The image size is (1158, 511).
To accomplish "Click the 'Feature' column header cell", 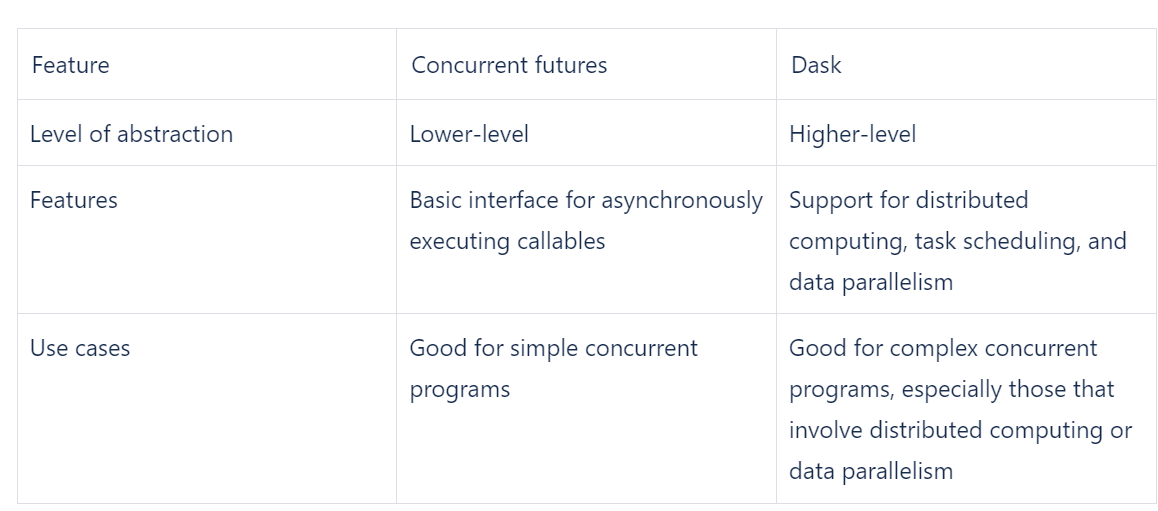I will [x=70, y=66].
